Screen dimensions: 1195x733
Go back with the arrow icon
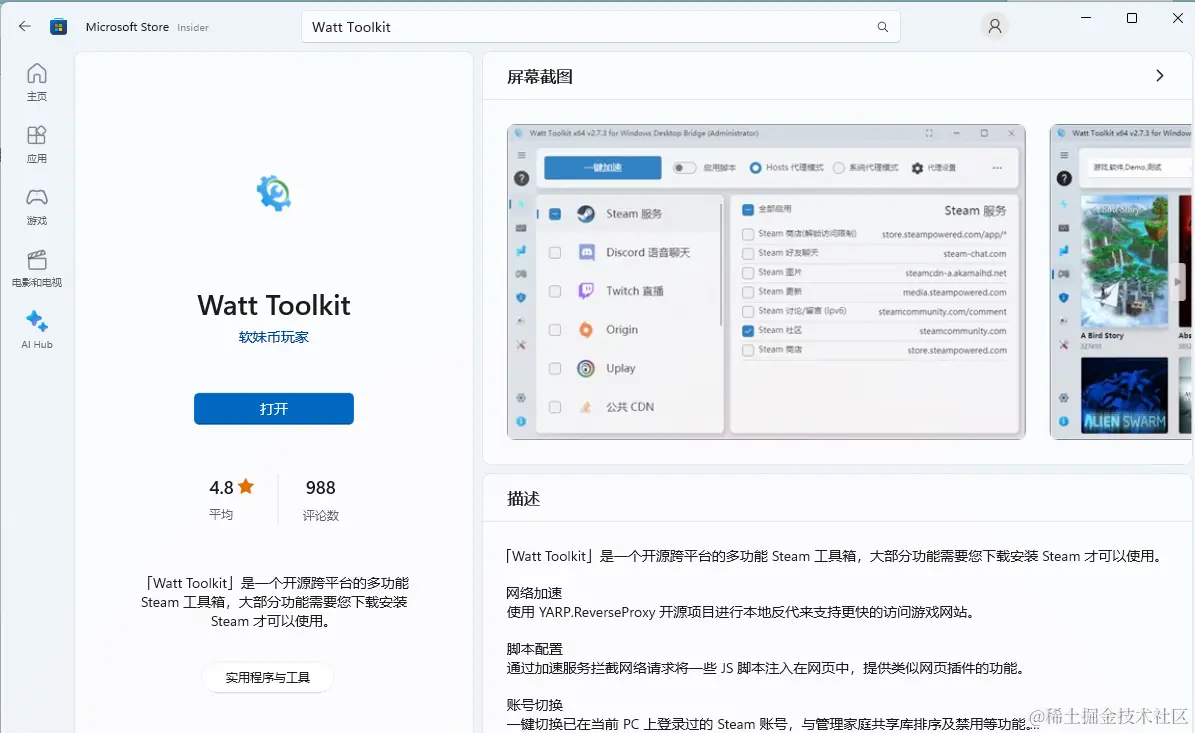click(24, 27)
